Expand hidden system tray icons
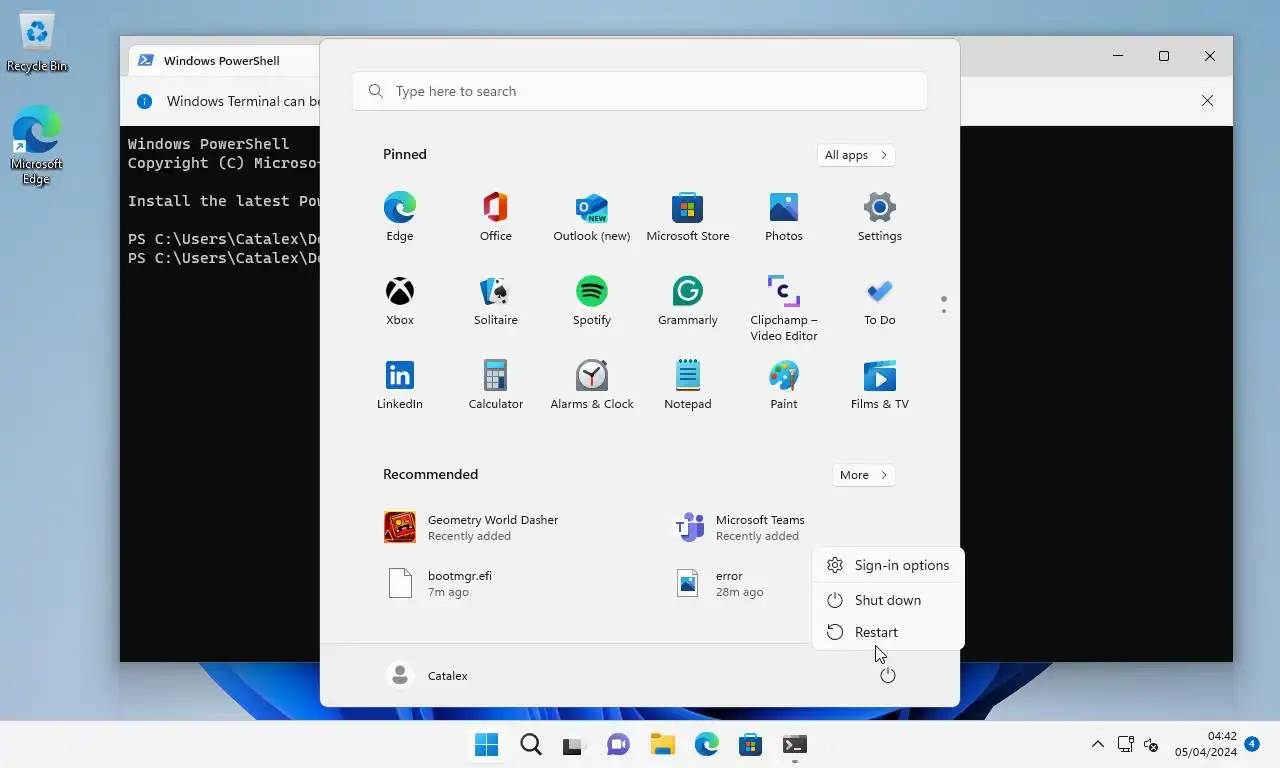 pos(1098,745)
